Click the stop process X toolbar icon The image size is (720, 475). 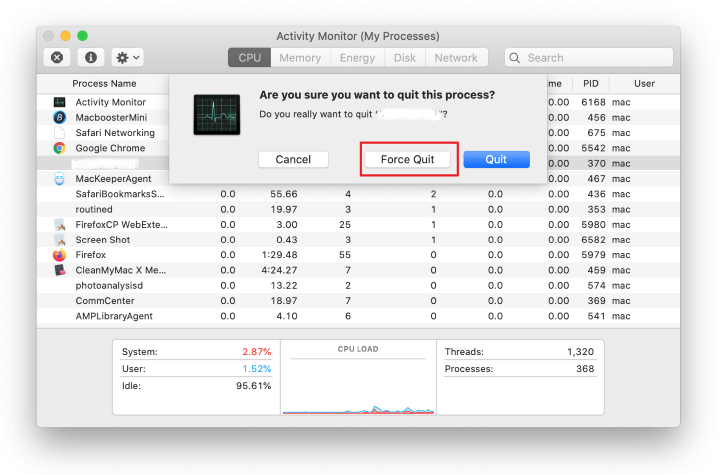[57, 57]
